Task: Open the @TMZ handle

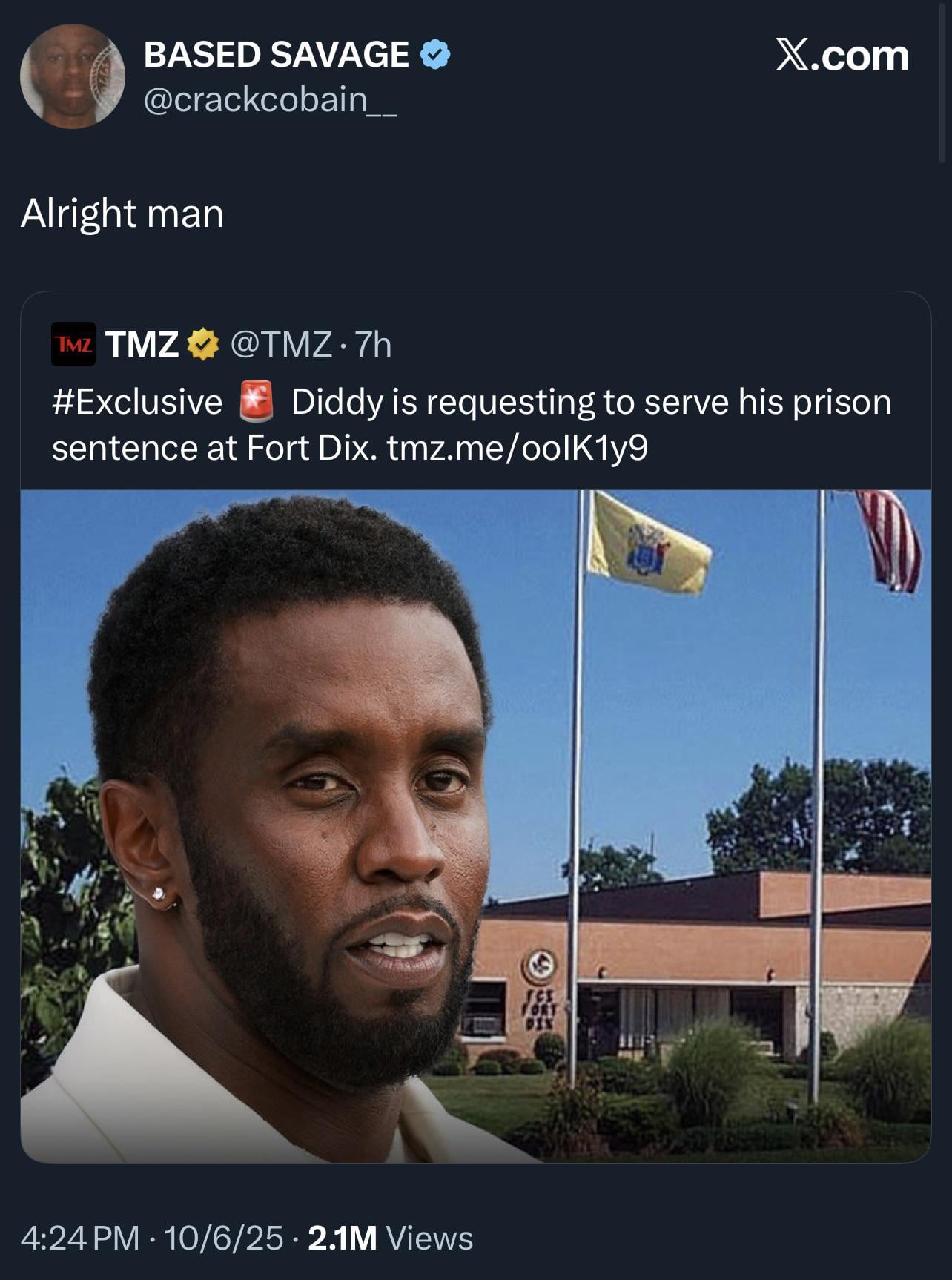Action: click(281, 345)
